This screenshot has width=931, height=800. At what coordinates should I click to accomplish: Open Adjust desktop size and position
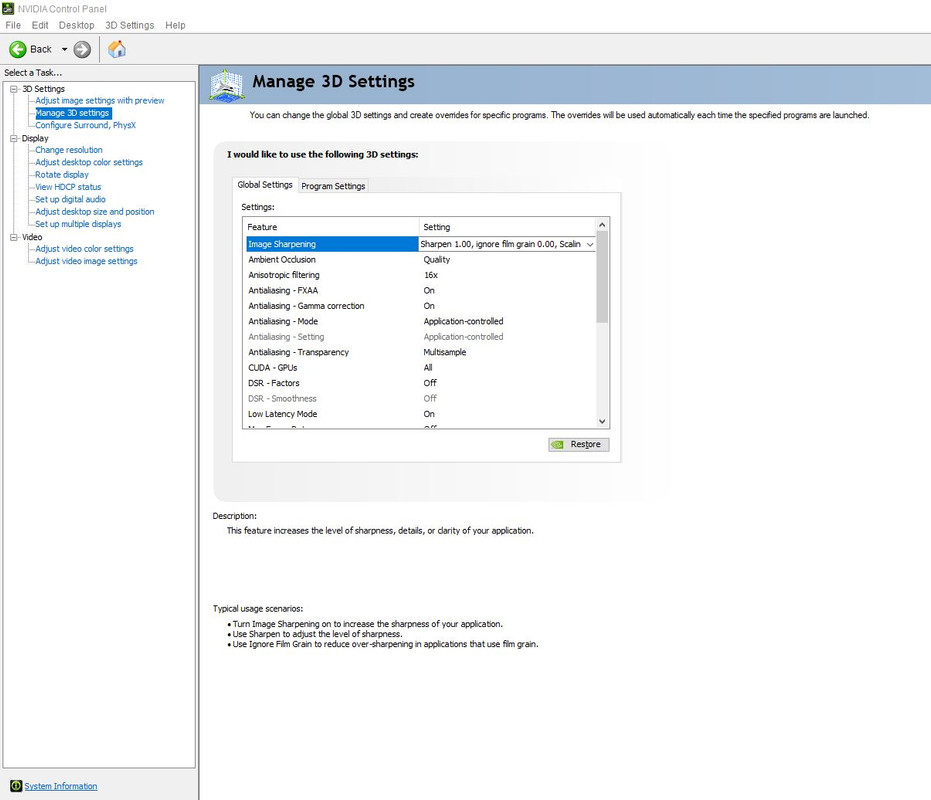tap(94, 211)
